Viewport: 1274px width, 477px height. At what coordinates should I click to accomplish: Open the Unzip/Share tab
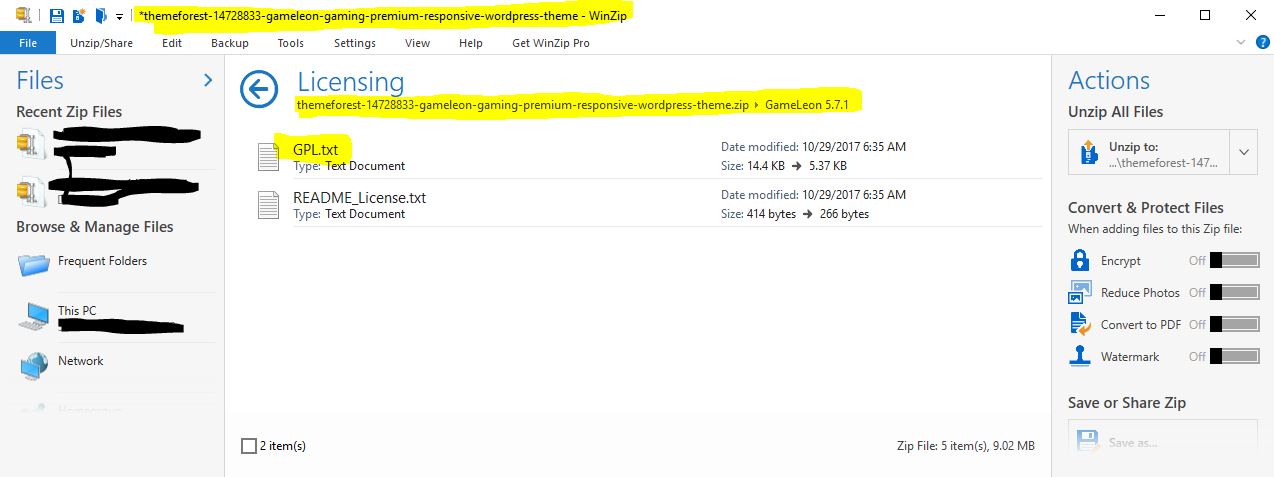pos(101,43)
